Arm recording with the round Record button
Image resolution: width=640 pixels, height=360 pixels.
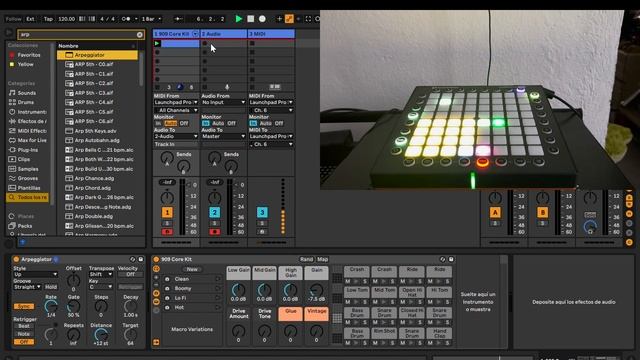262,19
